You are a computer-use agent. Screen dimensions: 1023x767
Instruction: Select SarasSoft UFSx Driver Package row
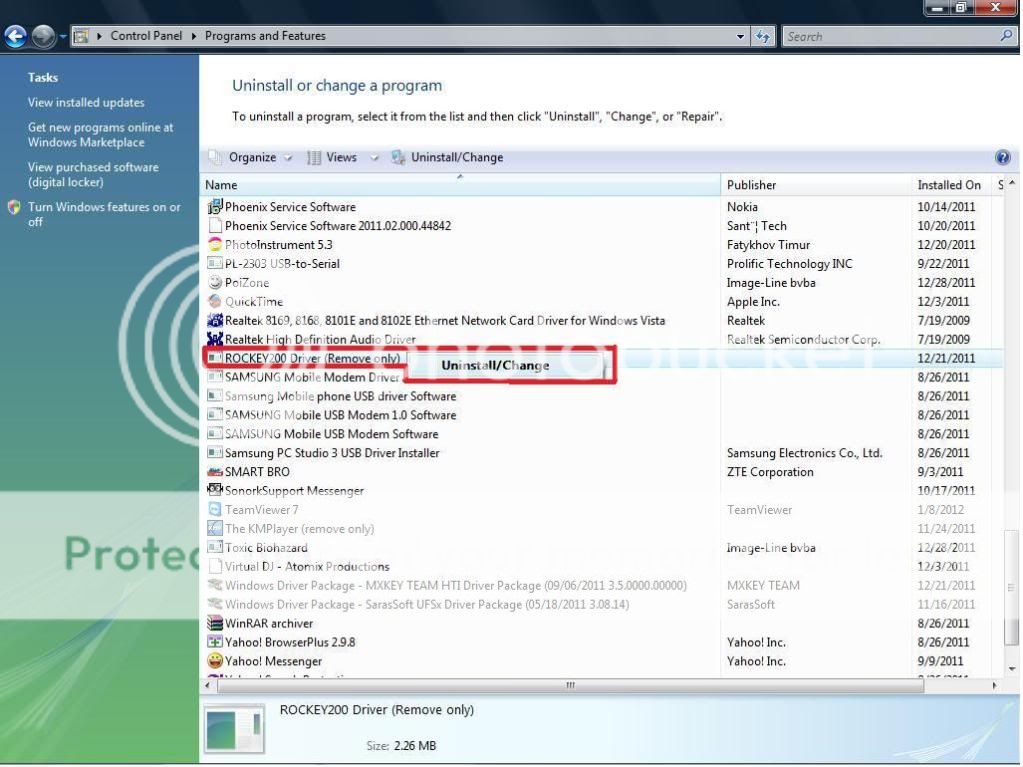coord(605,604)
